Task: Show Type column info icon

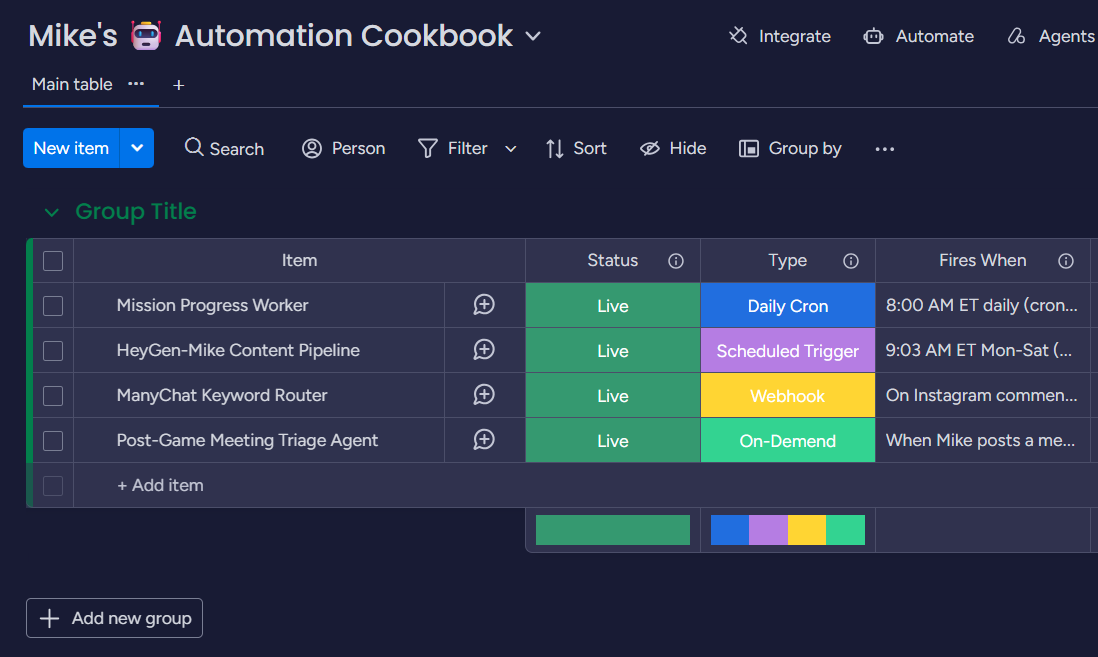Action: coord(851,261)
